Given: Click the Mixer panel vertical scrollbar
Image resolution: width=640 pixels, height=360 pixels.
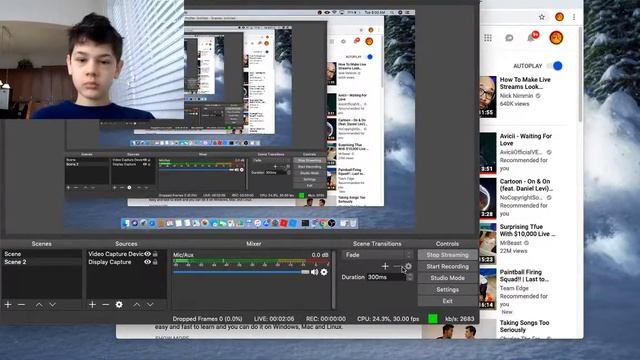Looking at the screenshot, I should coord(334,280).
